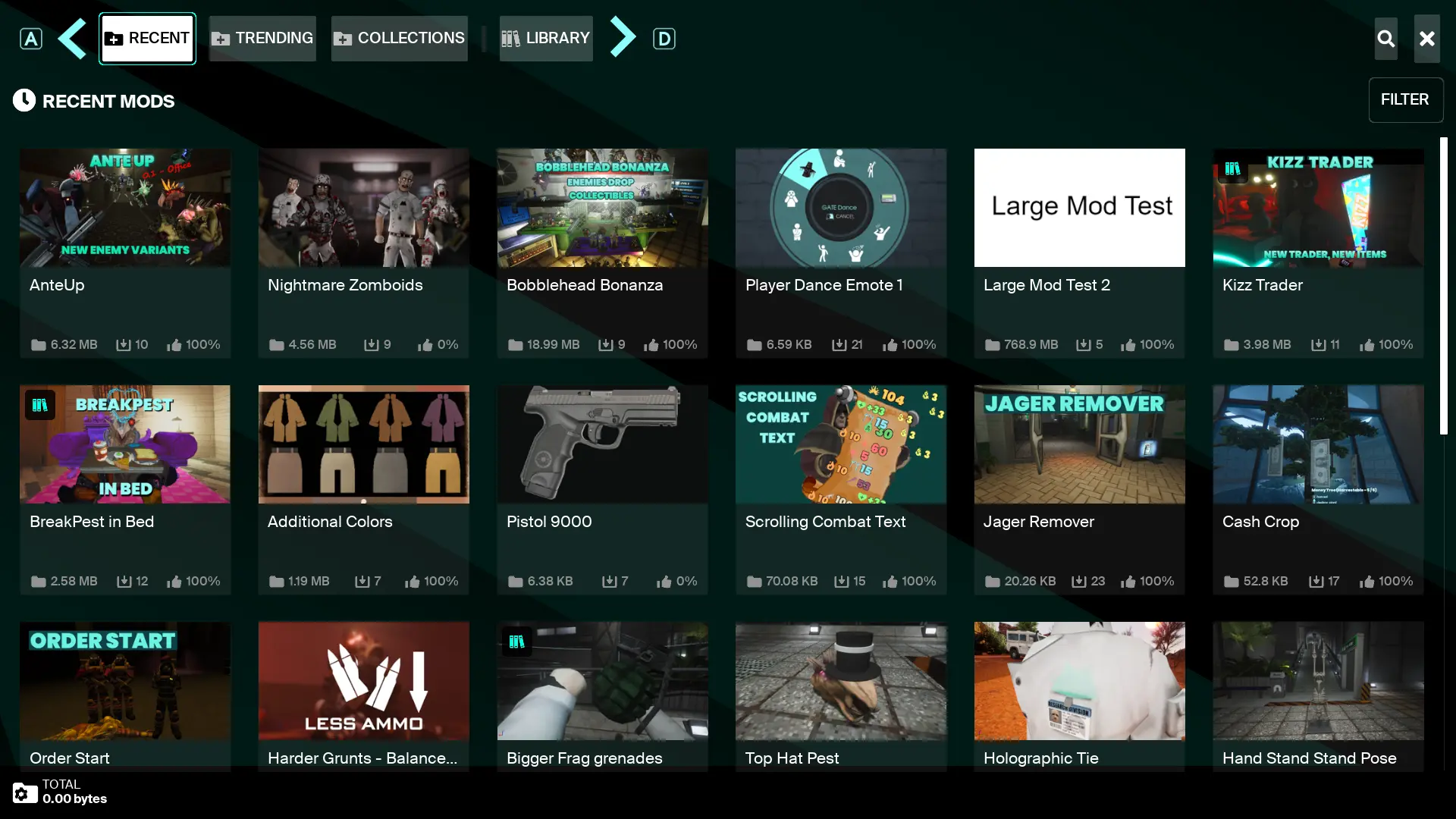1456x819 pixels.
Task: Click the total storage icon at bottom
Action: pyautogui.click(x=24, y=792)
